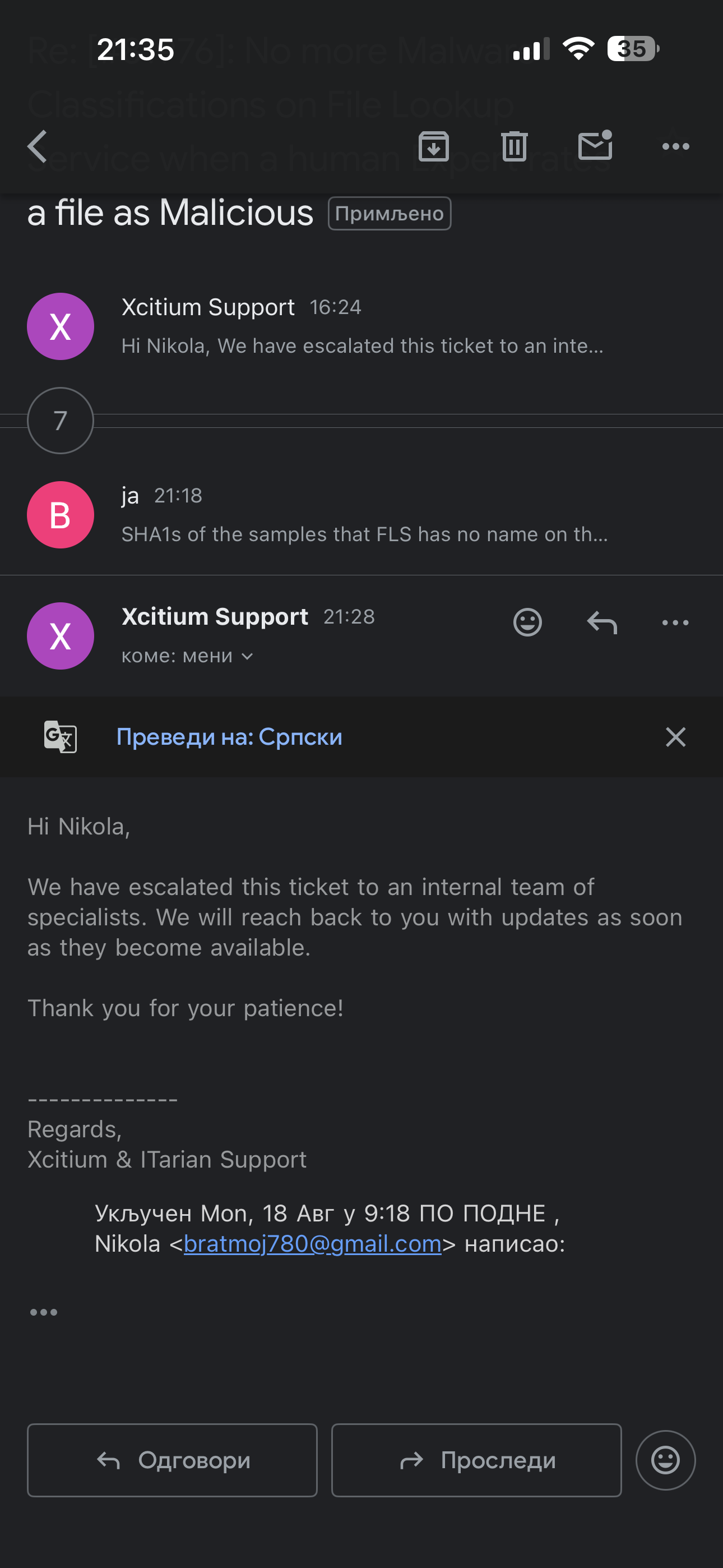Delete the conversation with trash icon

[515, 146]
